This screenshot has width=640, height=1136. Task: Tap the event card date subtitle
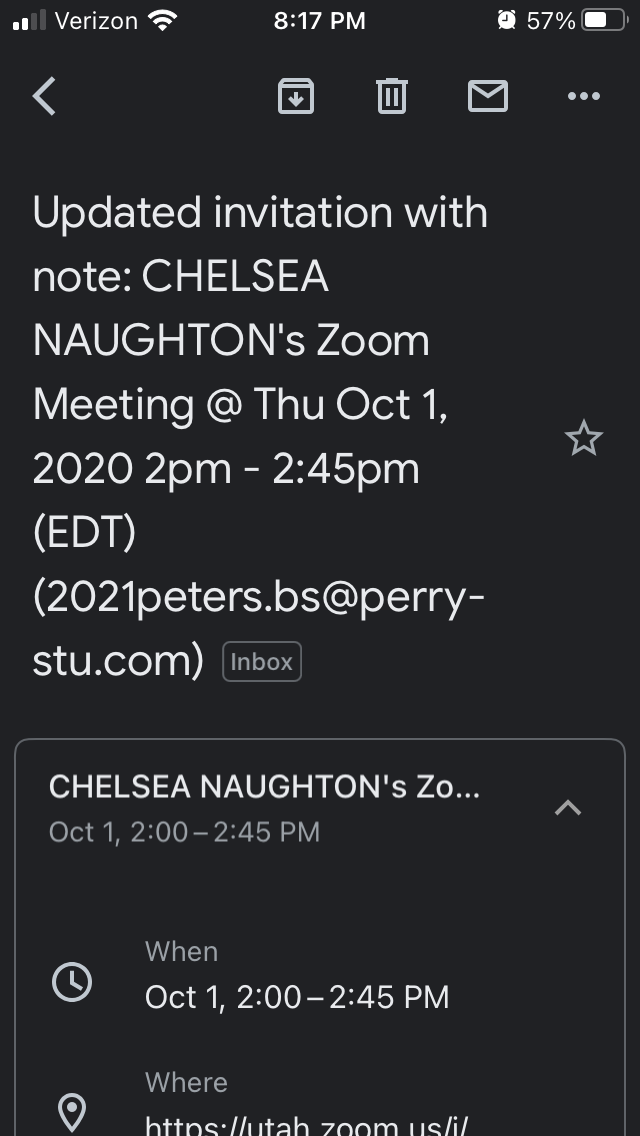point(184,832)
